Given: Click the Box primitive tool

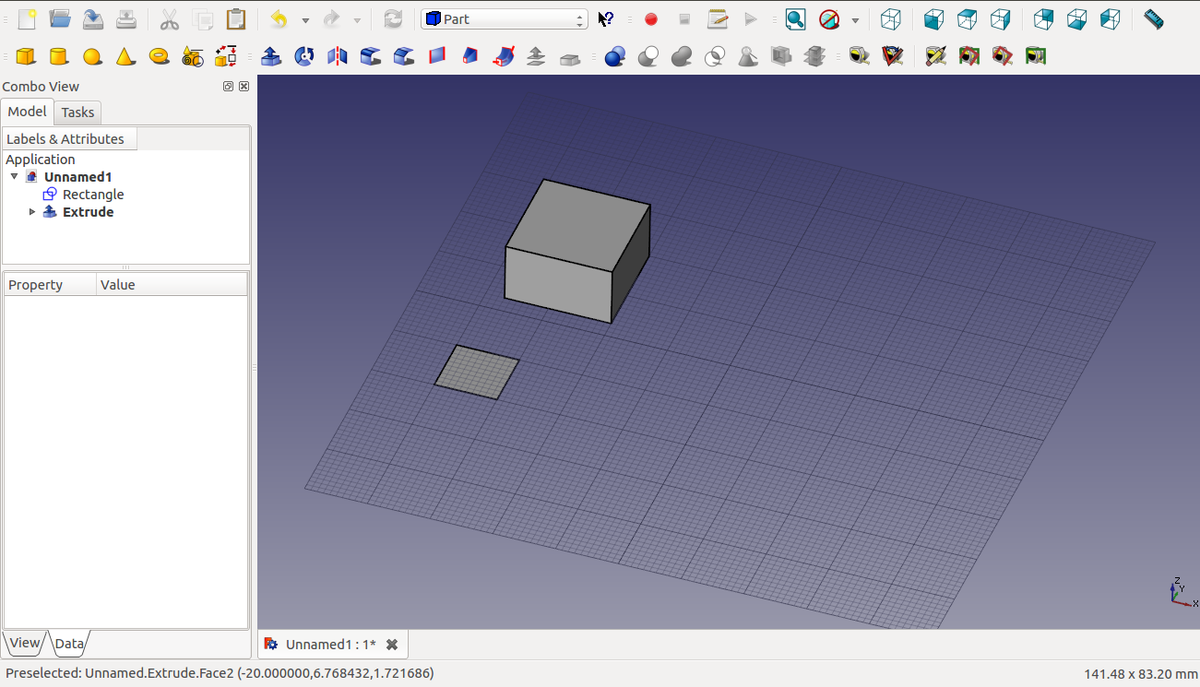Looking at the screenshot, I should [x=27, y=57].
